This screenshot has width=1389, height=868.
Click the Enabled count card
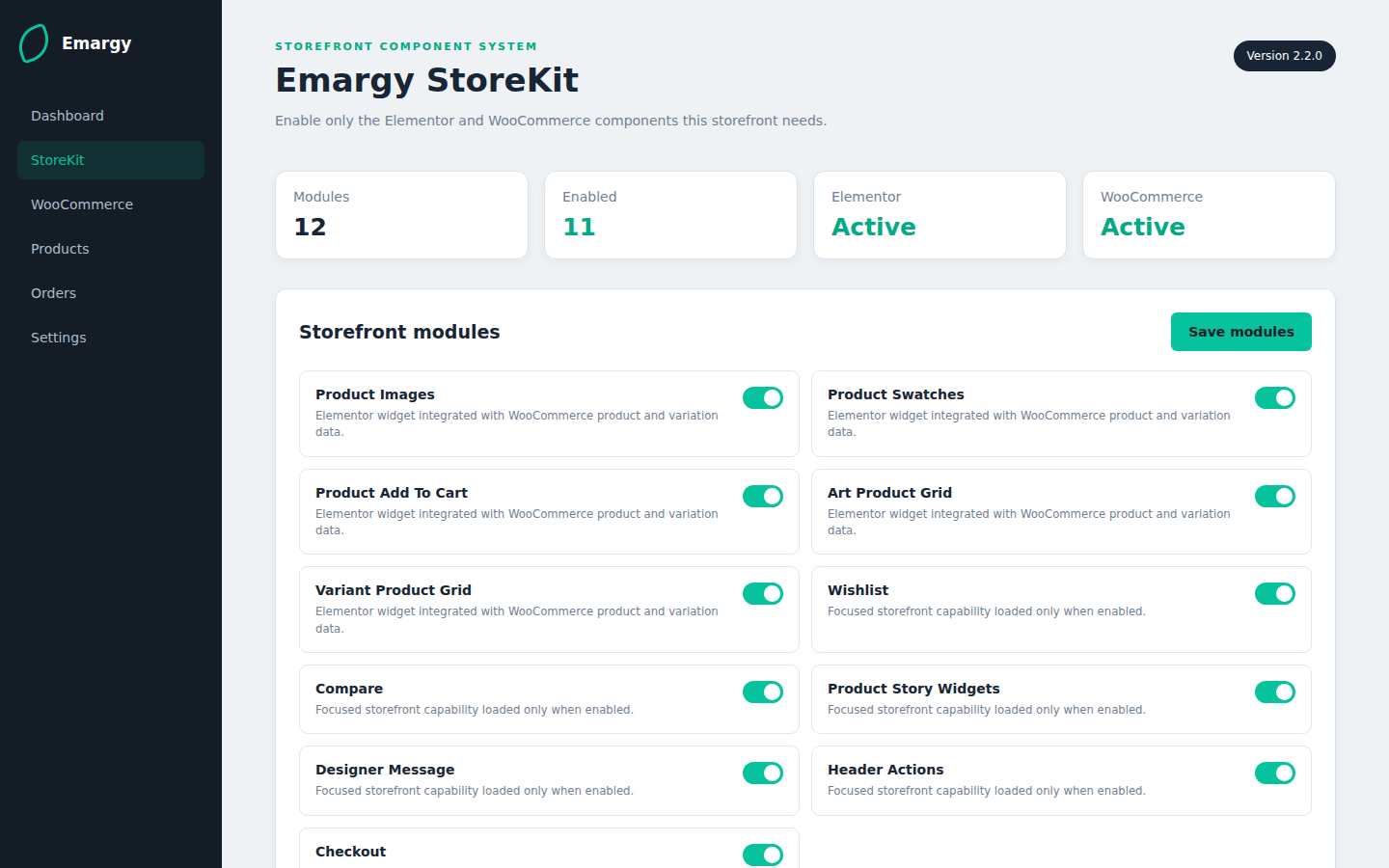pyautogui.click(x=670, y=215)
